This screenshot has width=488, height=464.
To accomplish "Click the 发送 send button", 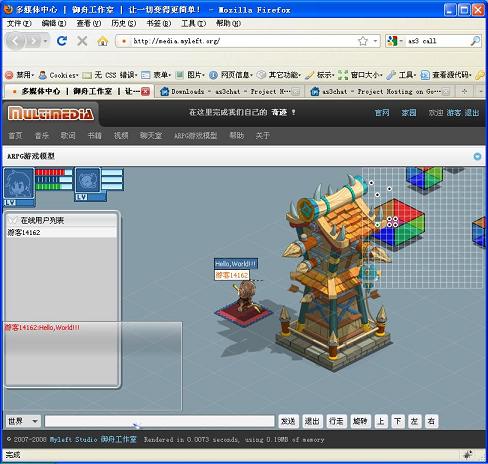I will pyautogui.click(x=288, y=421).
